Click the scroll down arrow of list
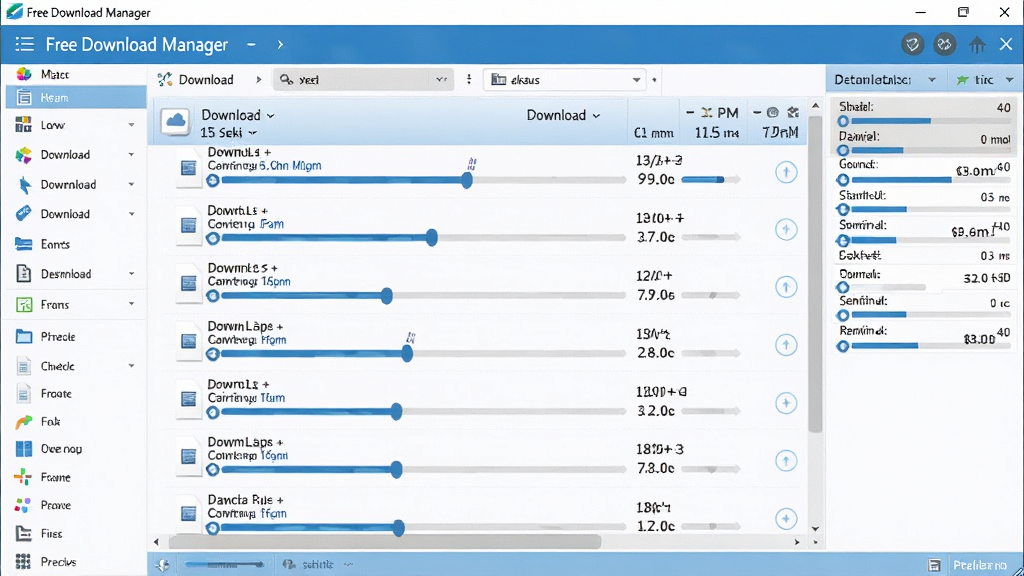Image resolution: width=1024 pixels, height=576 pixels. pyautogui.click(x=815, y=528)
